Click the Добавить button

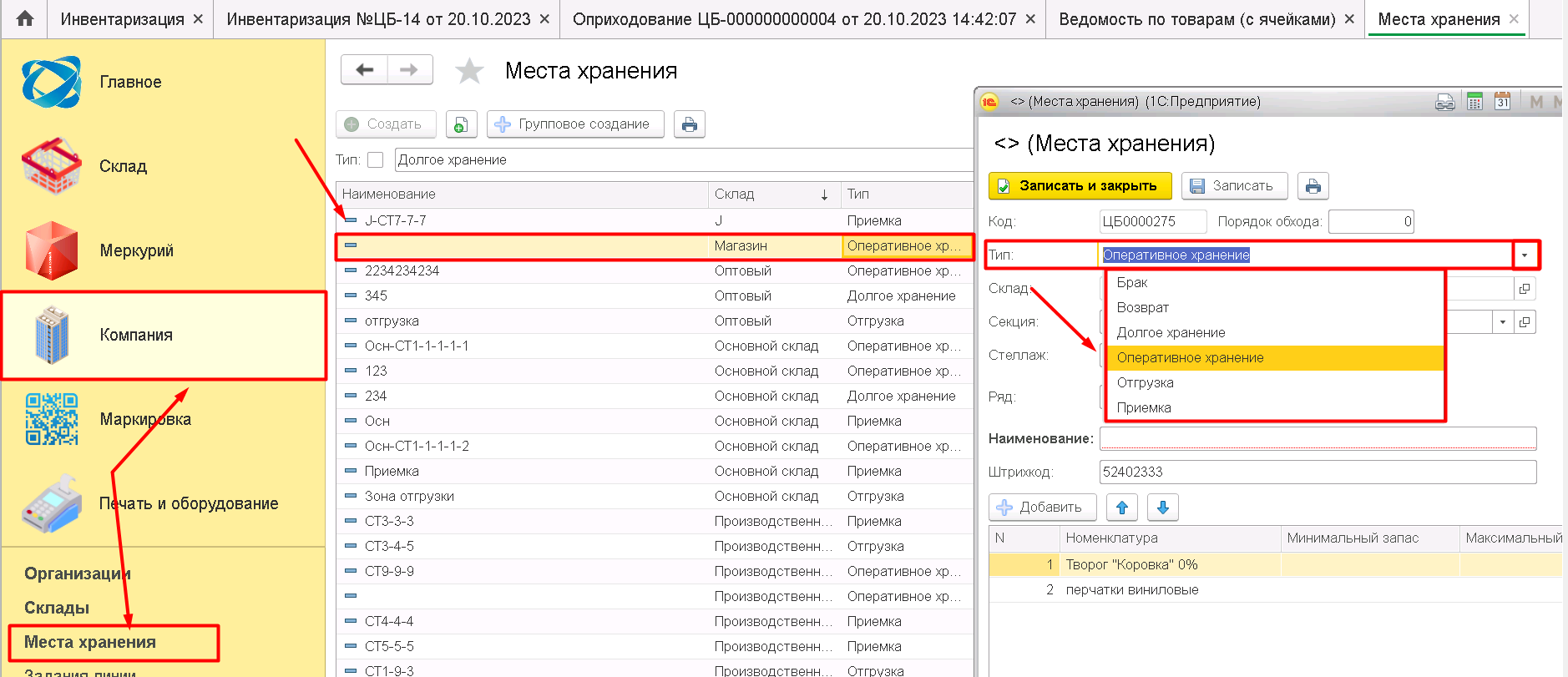(x=1042, y=507)
